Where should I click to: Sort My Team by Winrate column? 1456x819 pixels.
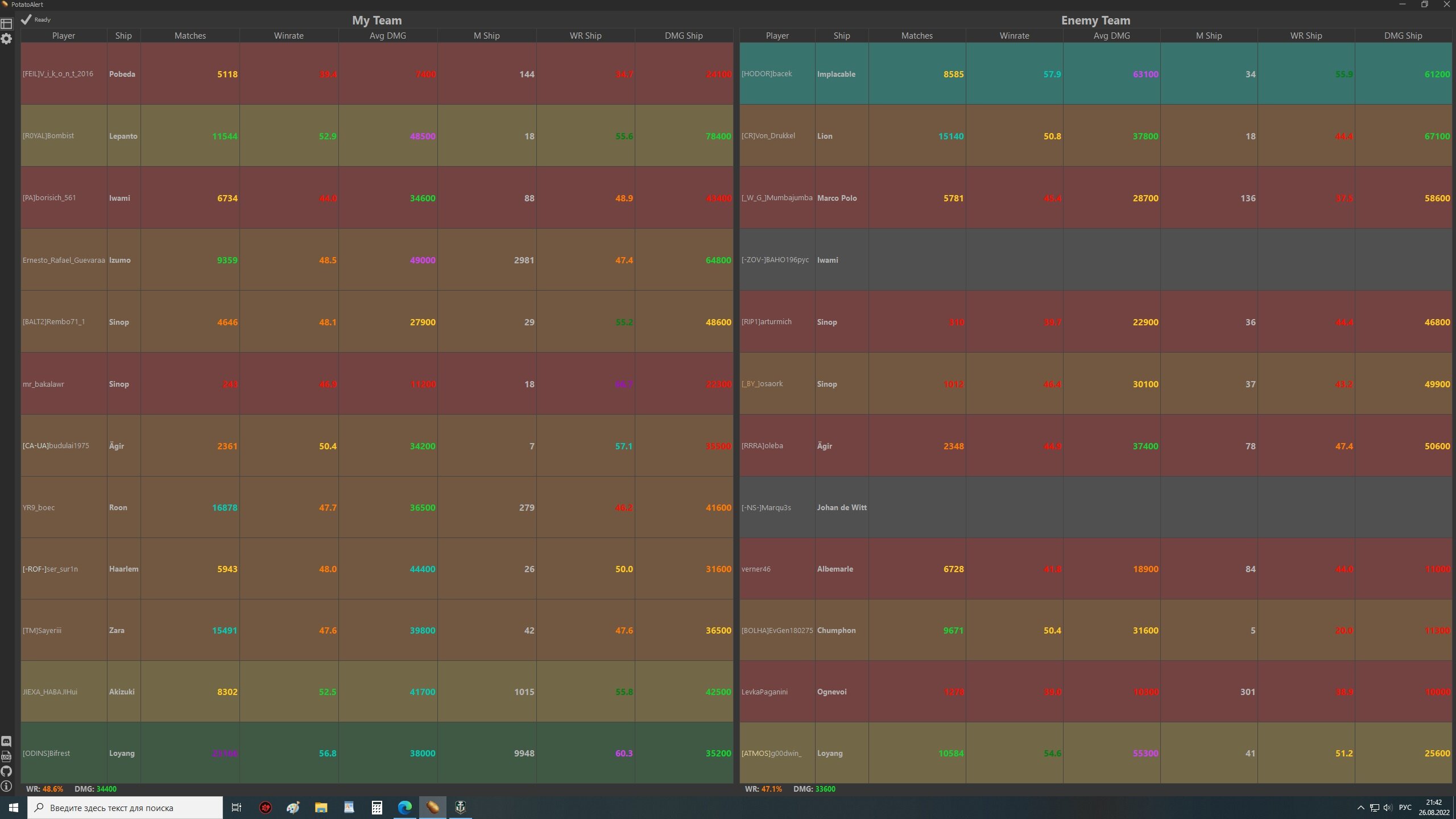click(x=288, y=35)
